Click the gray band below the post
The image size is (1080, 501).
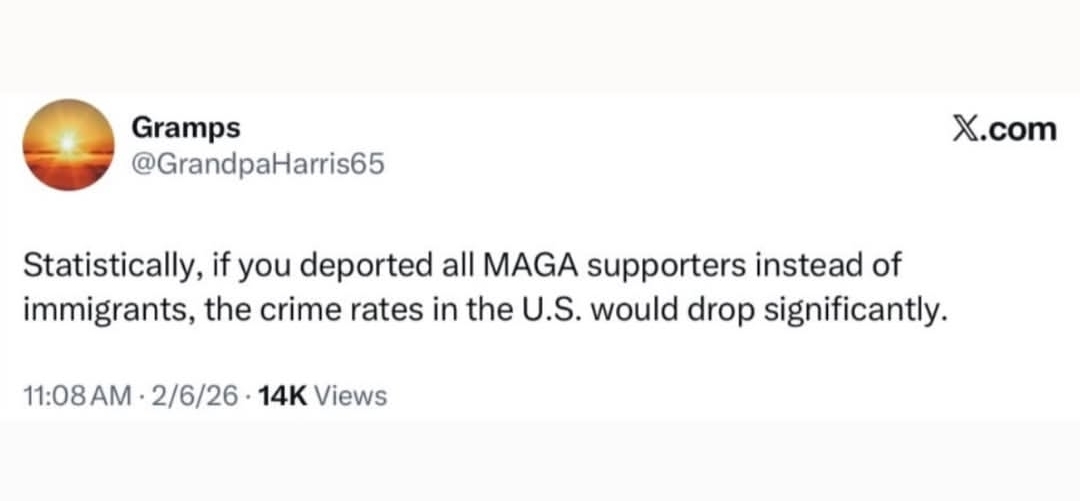point(540,460)
